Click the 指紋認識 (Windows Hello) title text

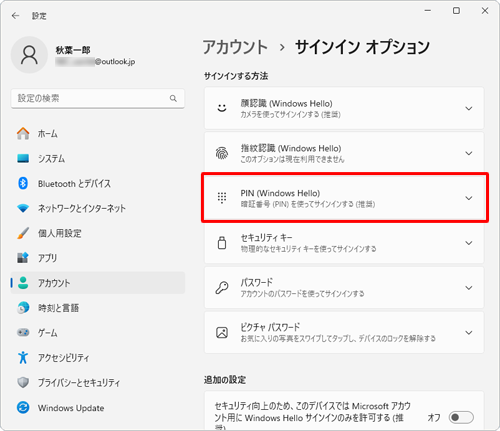click(291, 148)
